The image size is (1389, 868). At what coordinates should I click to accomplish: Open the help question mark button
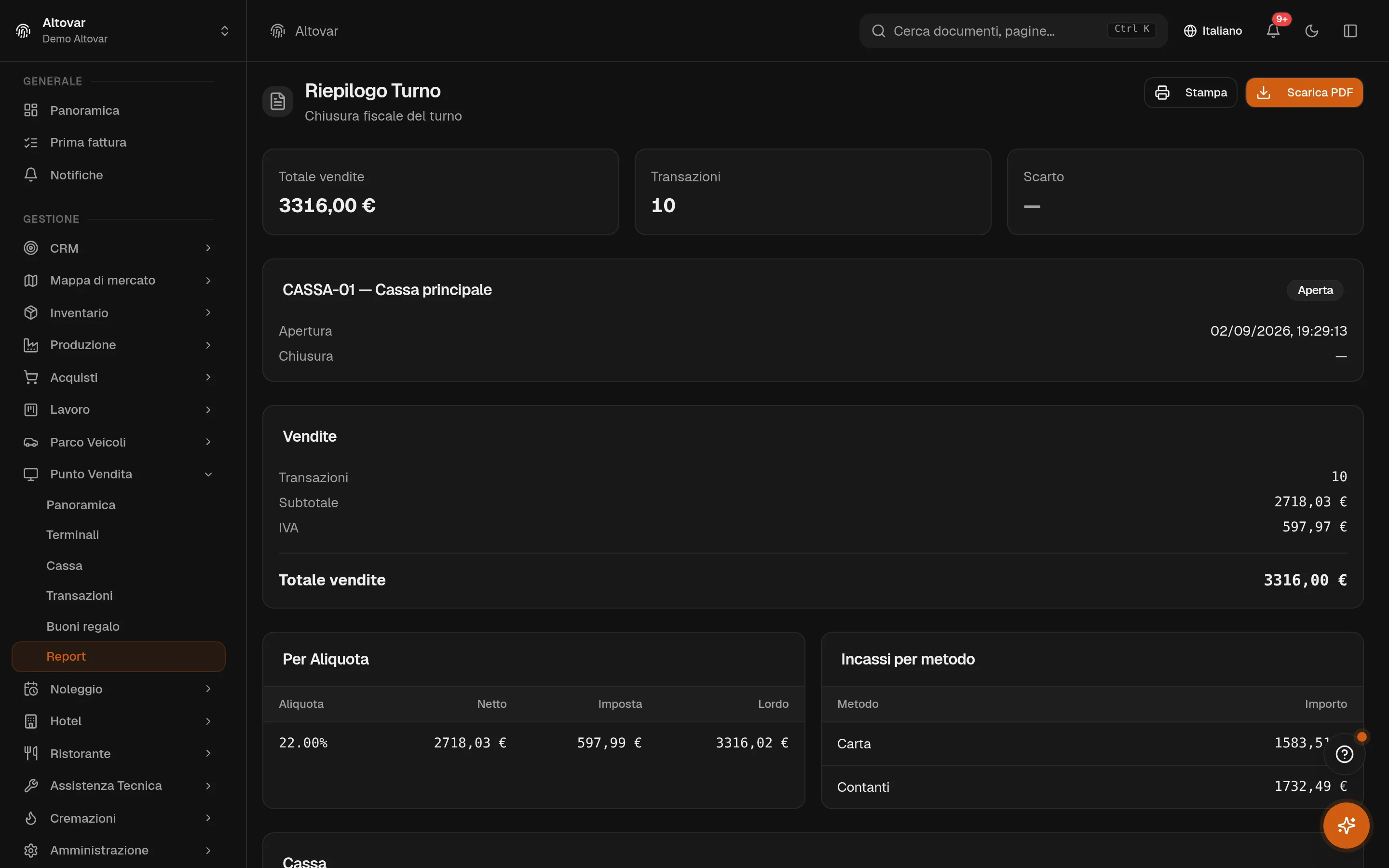(1344, 754)
